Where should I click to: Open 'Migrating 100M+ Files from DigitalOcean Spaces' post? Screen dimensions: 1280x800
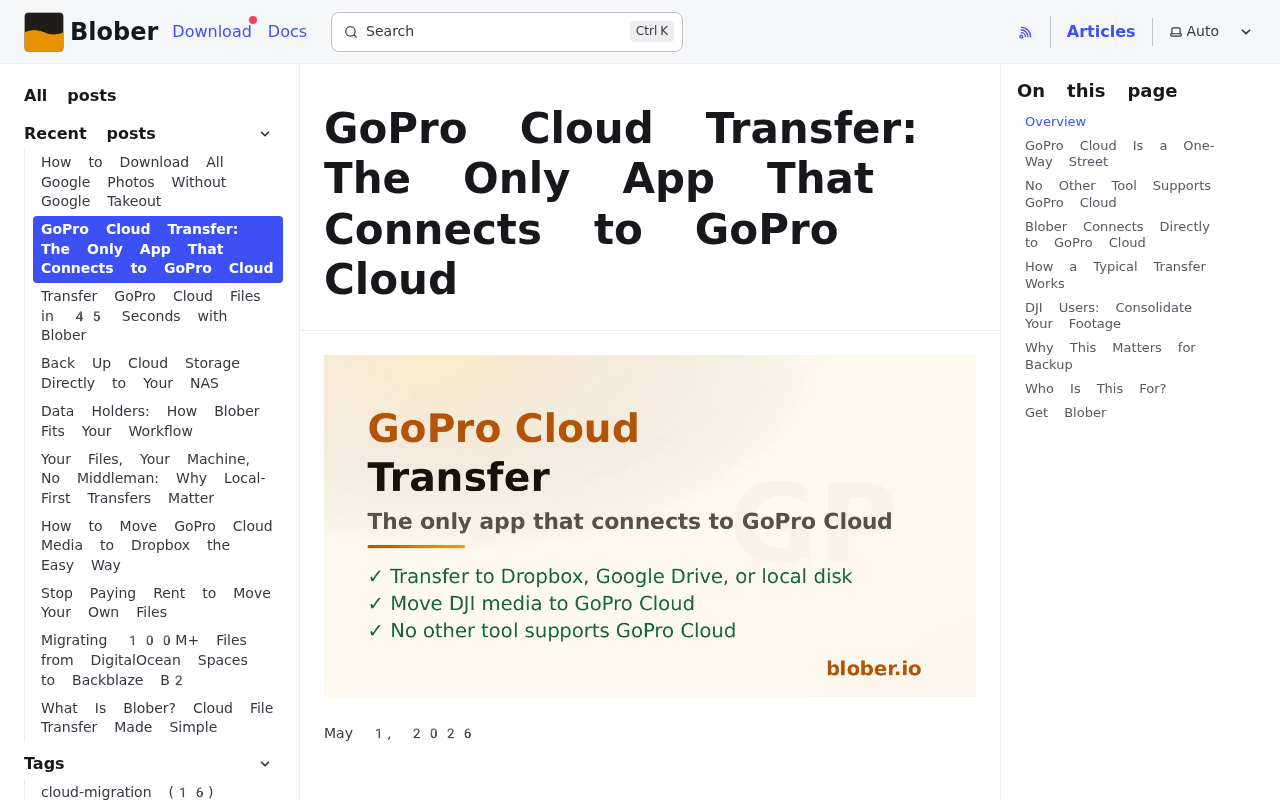(x=158, y=660)
